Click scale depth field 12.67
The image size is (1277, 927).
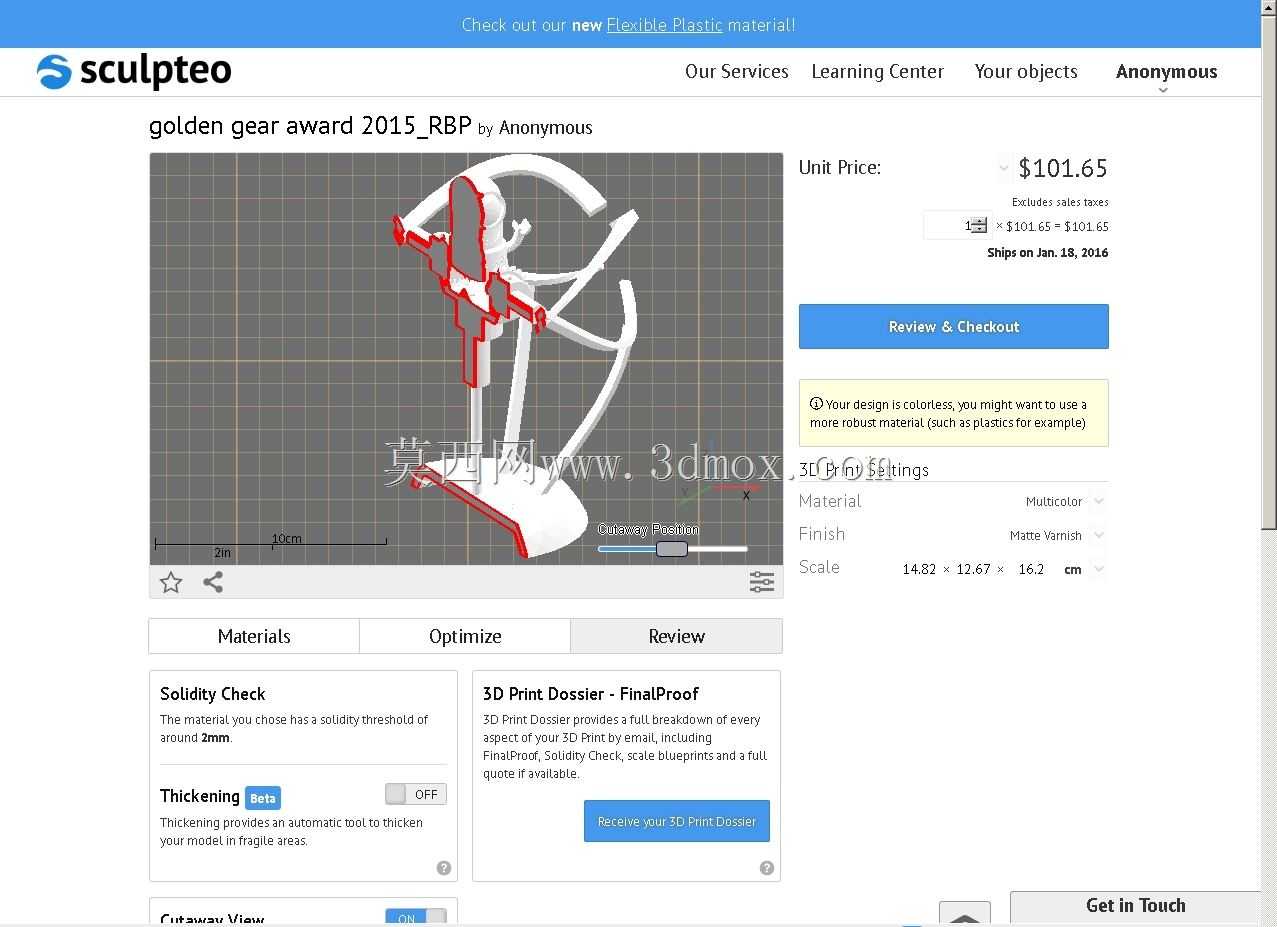point(973,569)
